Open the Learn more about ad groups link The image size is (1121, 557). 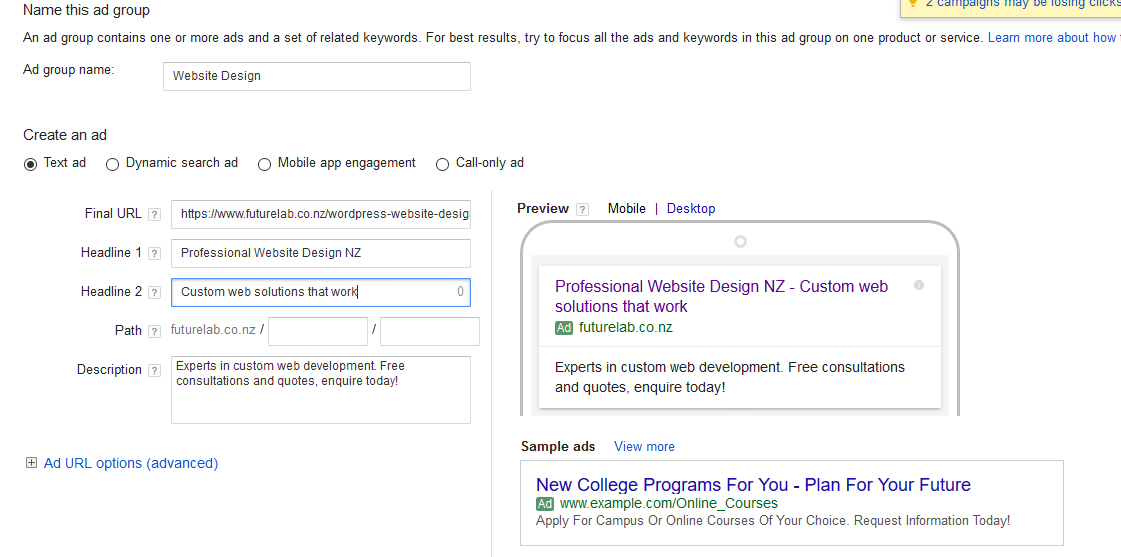pyautogui.click(x=1052, y=38)
